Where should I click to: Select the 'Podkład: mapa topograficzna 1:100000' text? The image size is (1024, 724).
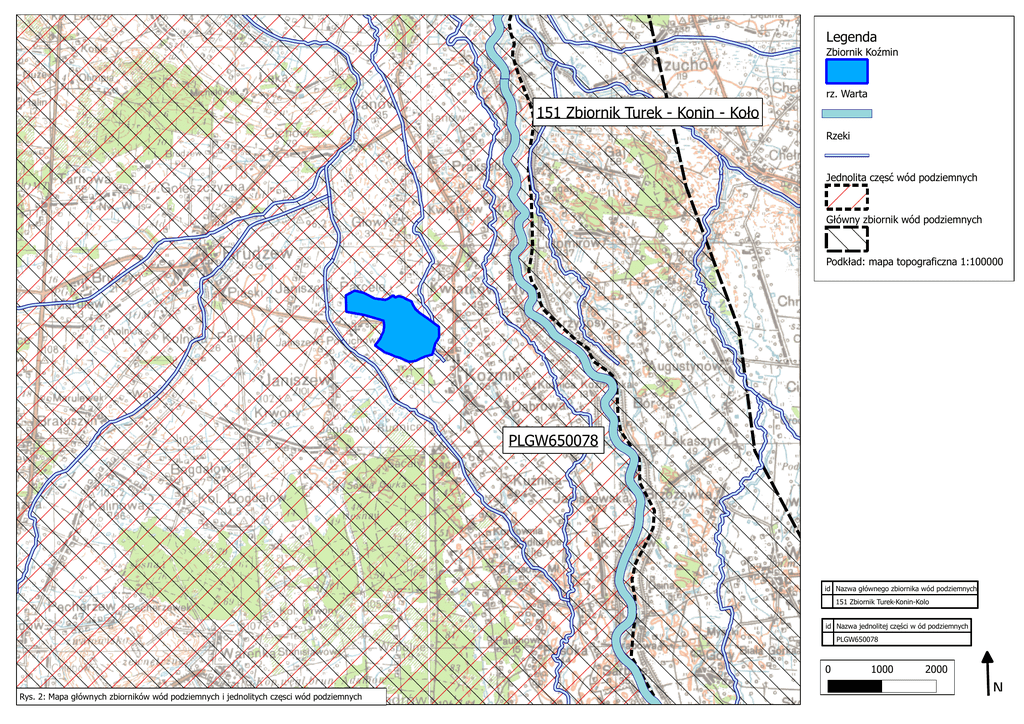914,262
